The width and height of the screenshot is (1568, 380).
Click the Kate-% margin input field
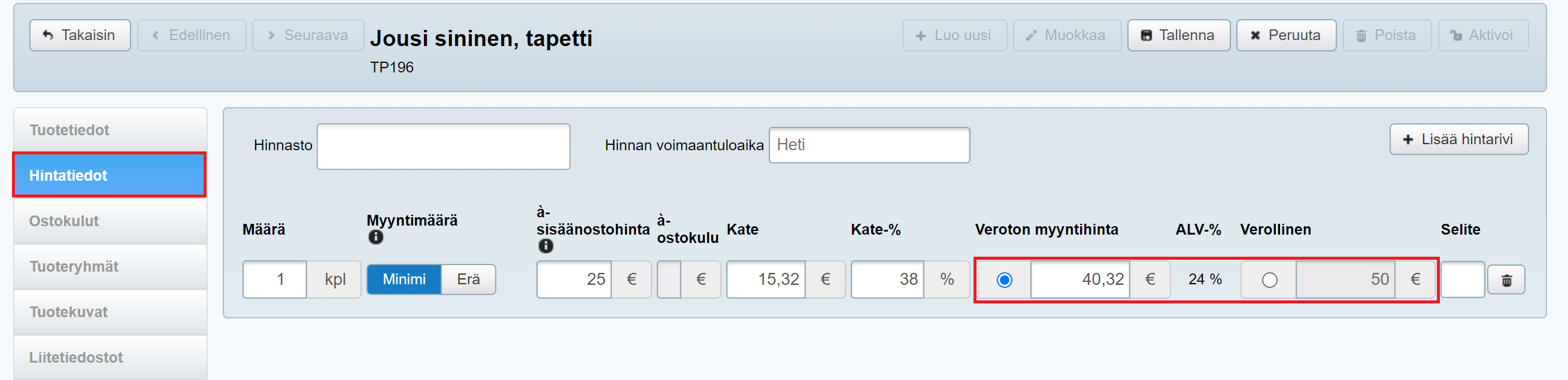coord(887,279)
